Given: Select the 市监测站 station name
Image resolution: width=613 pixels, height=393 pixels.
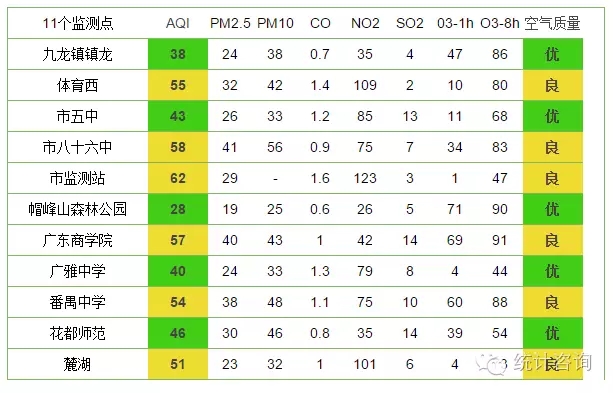Looking at the screenshot, I should click(77, 178).
